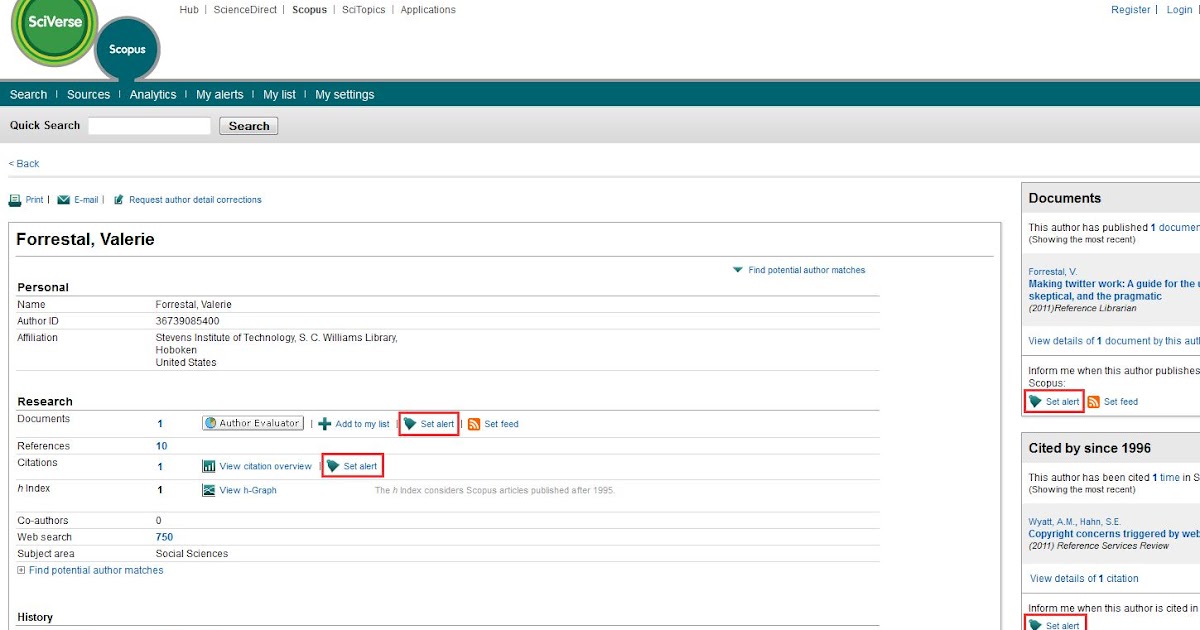The height and width of the screenshot is (630, 1200).
Task: Open the My list navigation tab
Action: coord(279,95)
